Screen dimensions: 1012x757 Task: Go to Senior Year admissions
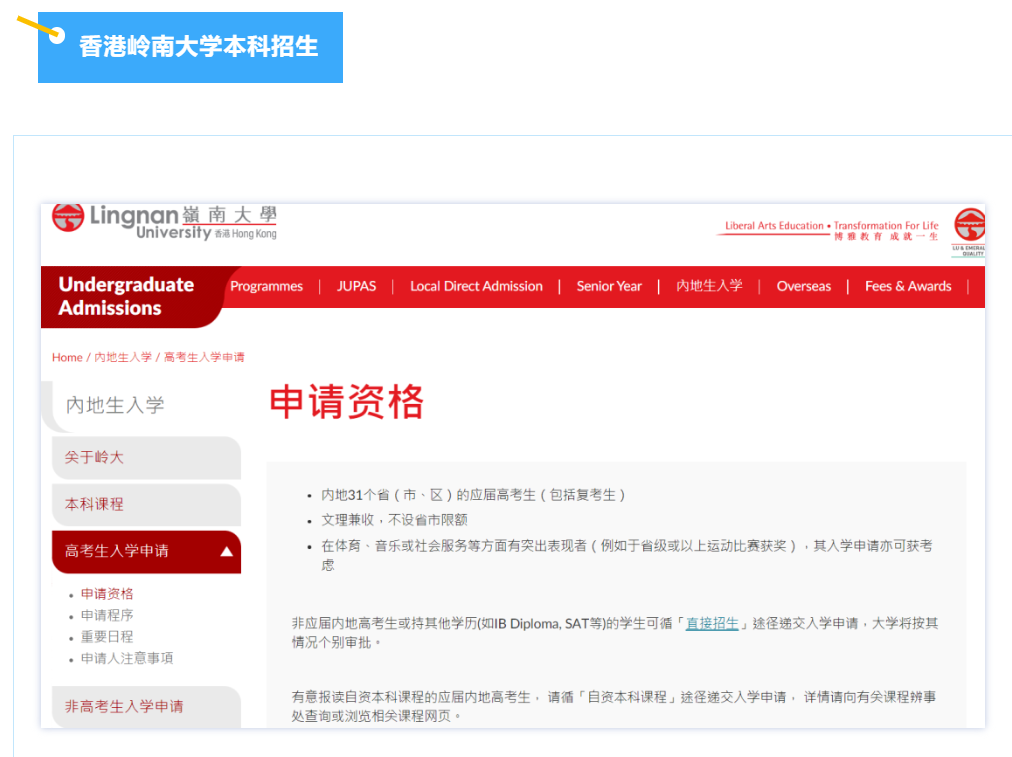(609, 286)
